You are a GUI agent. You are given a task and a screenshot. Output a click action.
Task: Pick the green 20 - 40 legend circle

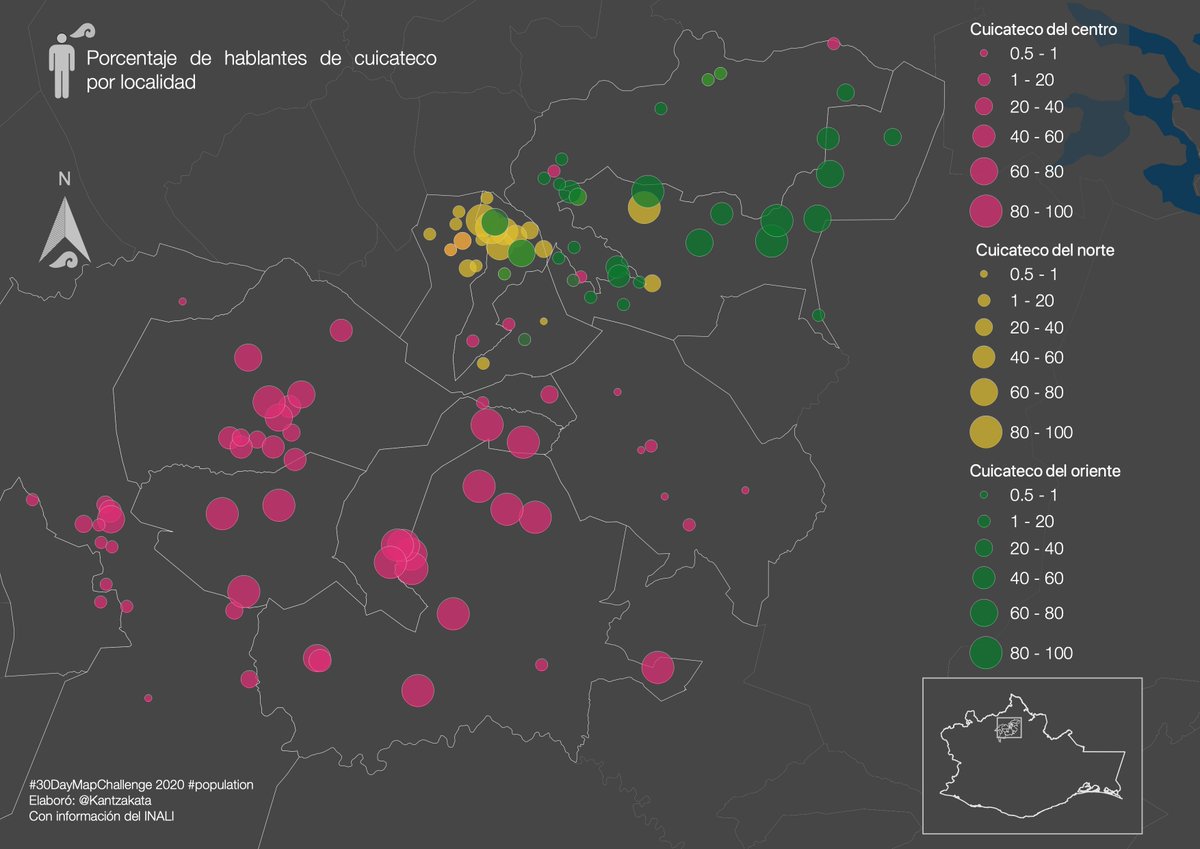[984, 548]
